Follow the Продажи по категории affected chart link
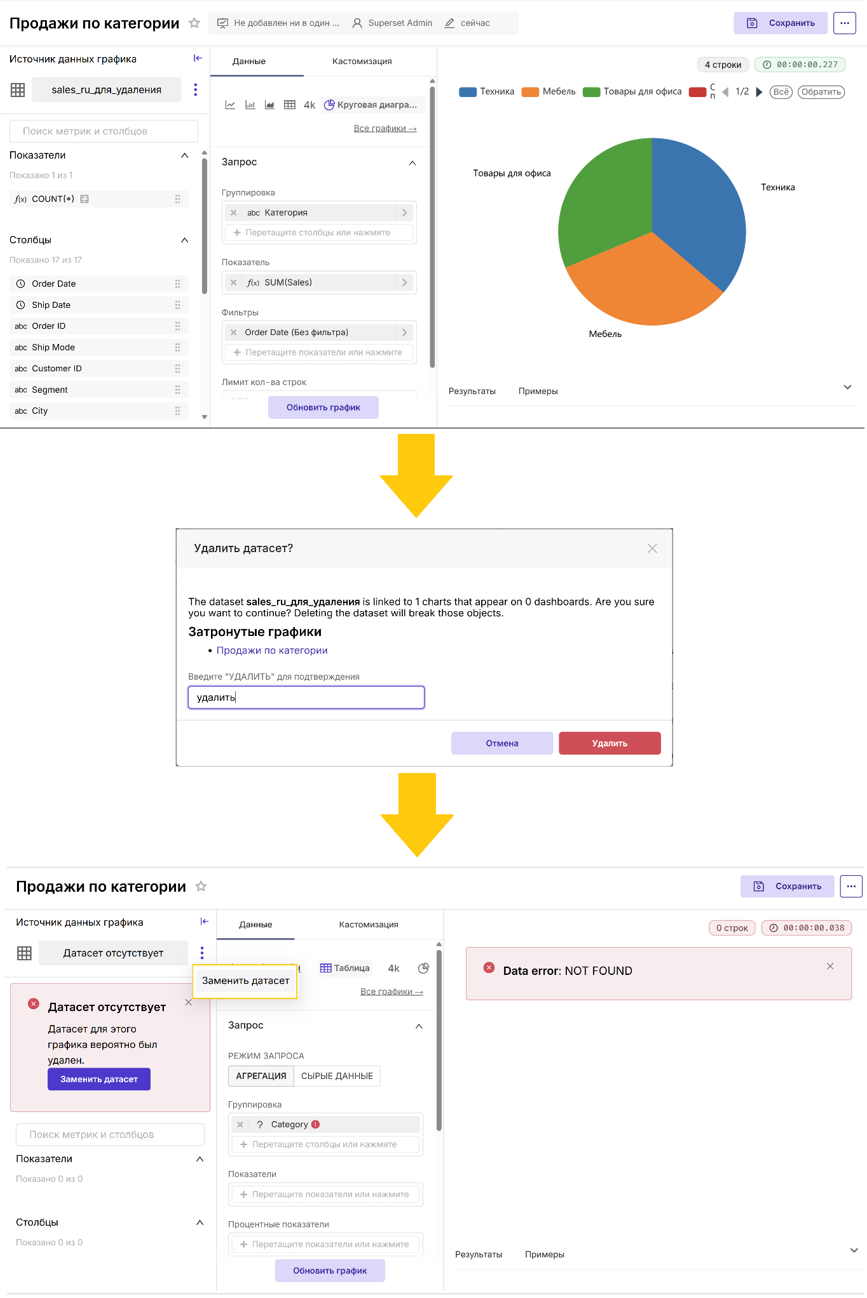The width and height of the screenshot is (867, 1298). pyautogui.click(x=272, y=650)
